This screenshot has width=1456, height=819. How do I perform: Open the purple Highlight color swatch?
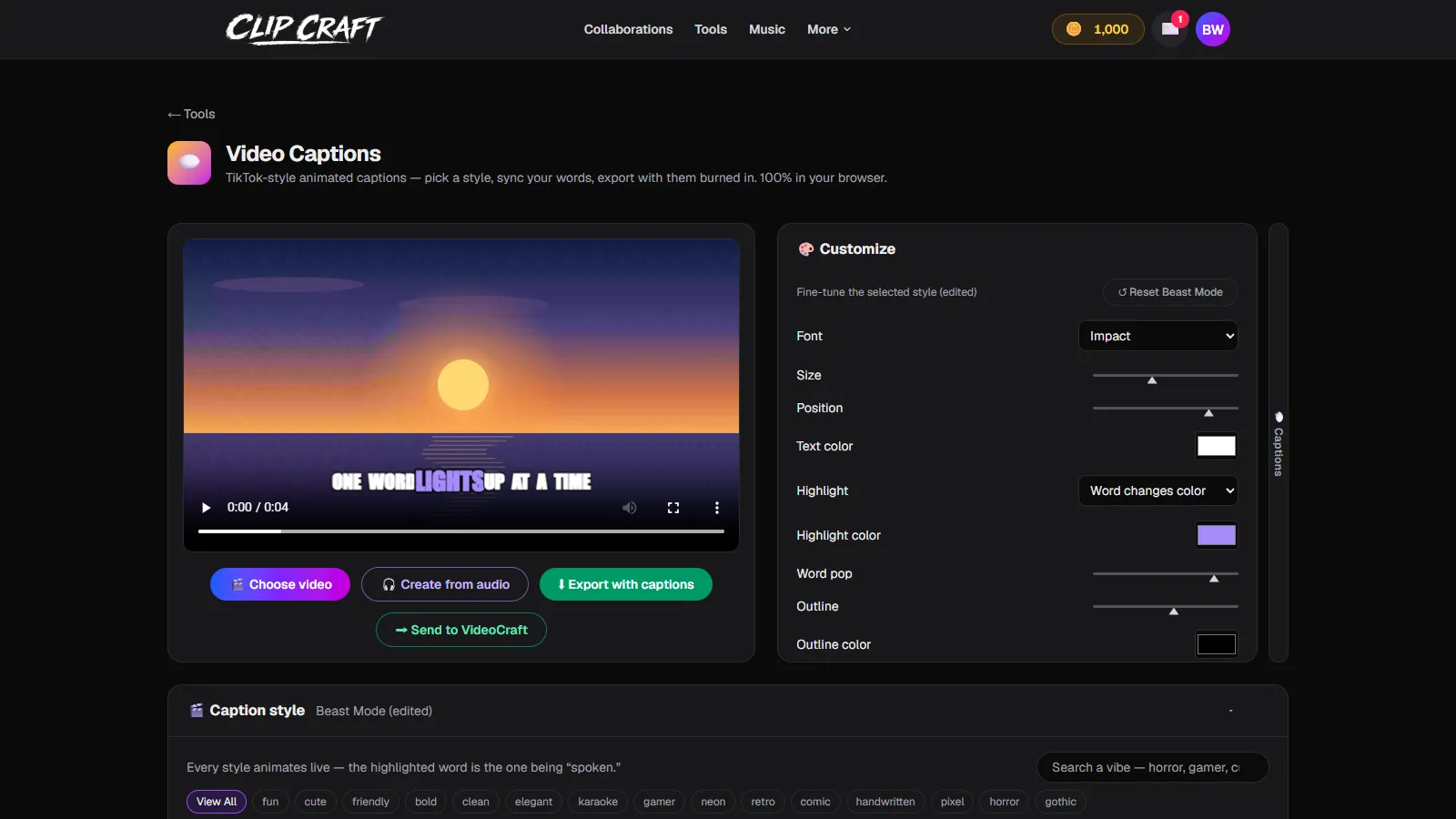tap(1217, 535)
